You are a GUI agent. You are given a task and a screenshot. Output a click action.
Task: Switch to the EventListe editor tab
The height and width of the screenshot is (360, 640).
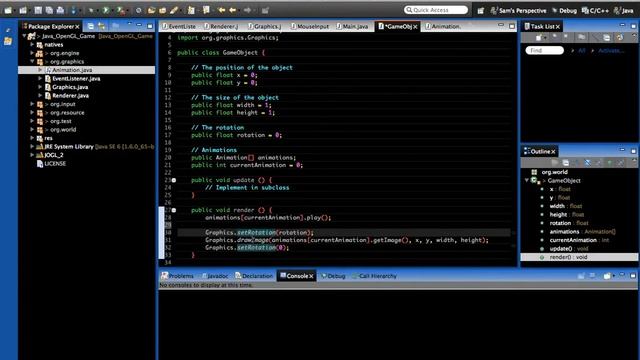tap(179, 26)
